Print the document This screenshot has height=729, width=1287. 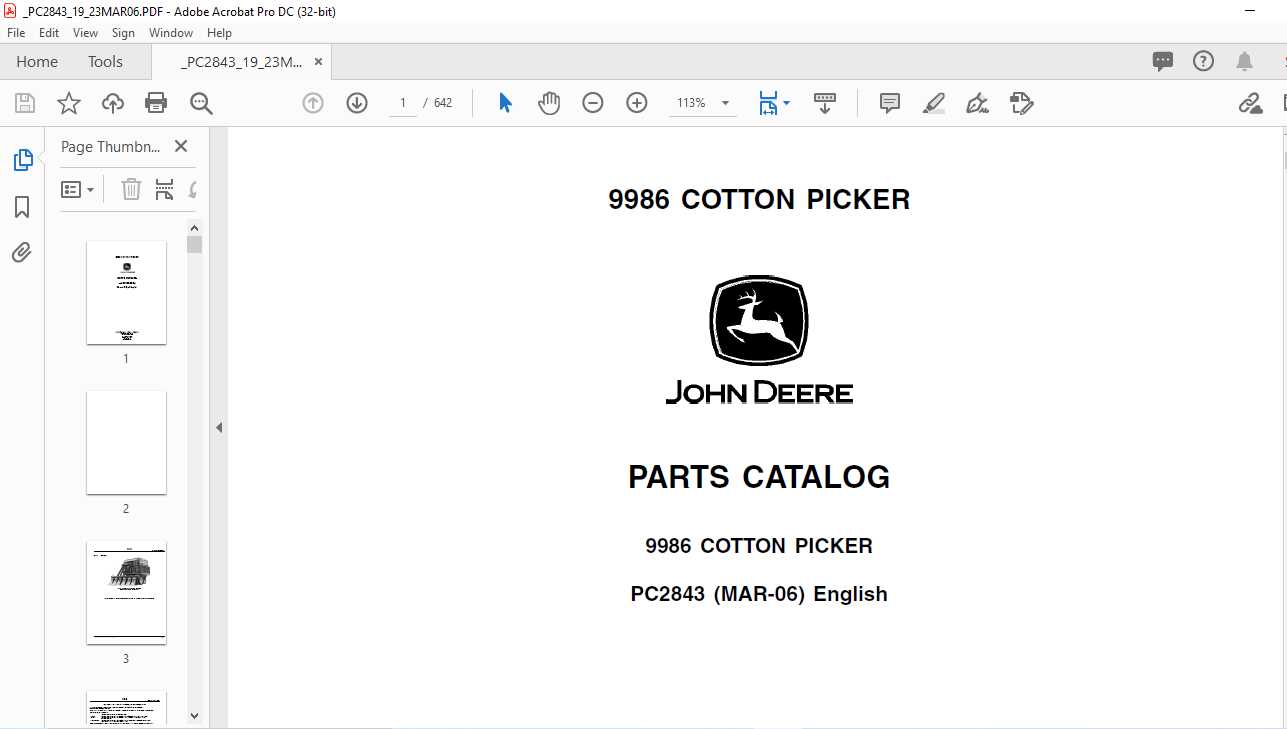(156, 103)
